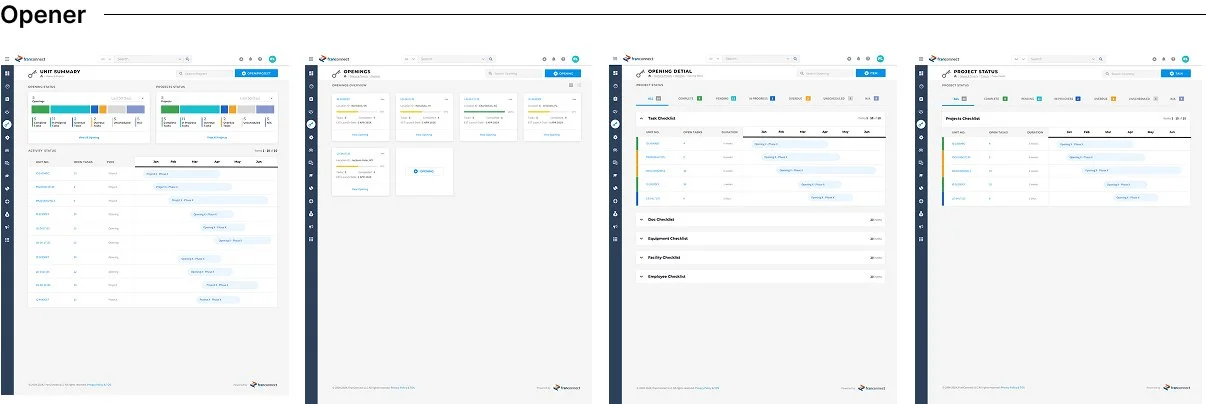Focus Search Opening field in Opening Detail screen
Viewport: 1206px width, 404px height.
[x=824, y=73]
